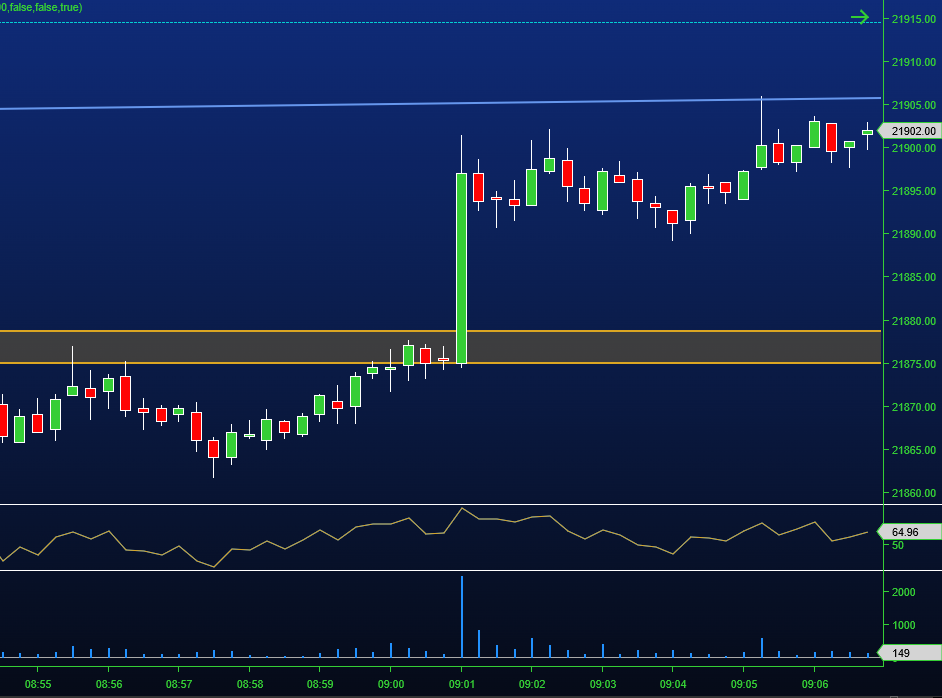942x698 pixels.
Task: Click the 21905.00 price axis label
Action: tap(914, 105)
